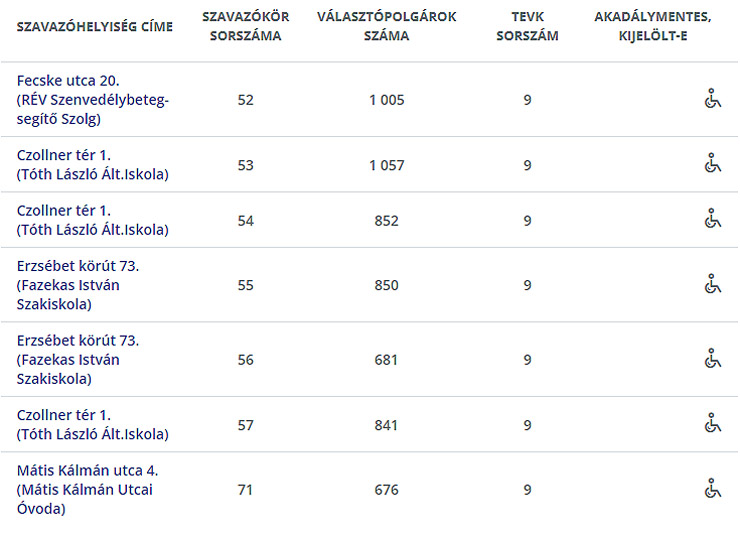Open Czollner tér 1. address for district 53

(64, 155)
